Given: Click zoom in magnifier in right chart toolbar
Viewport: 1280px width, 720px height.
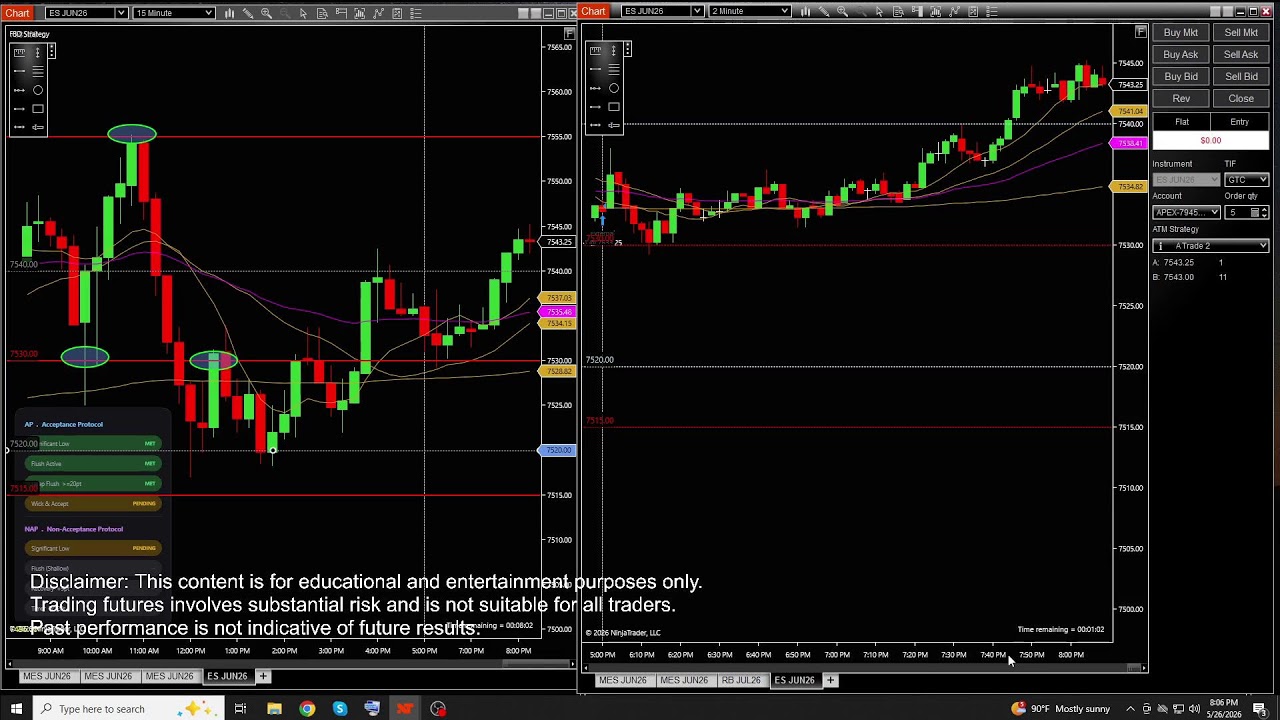Looking at the screenshot, I should 842,11.
